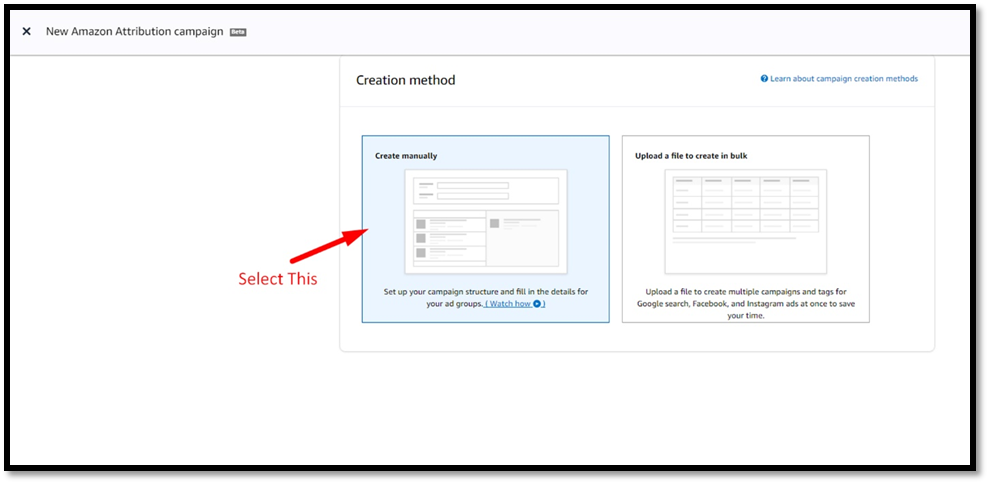The image size is (989, 484).
Task: Select the Create manually card
Action: click(x=486, y=229)
